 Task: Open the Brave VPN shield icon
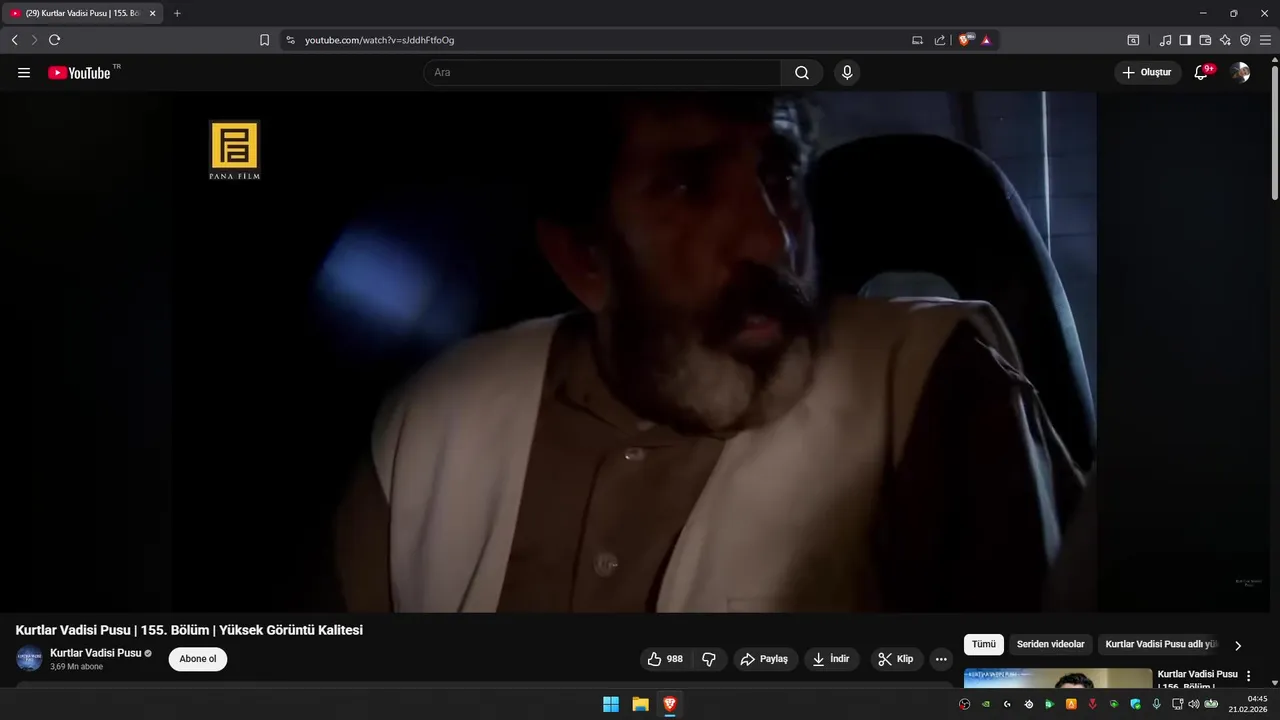click(x=1245, y=40)
